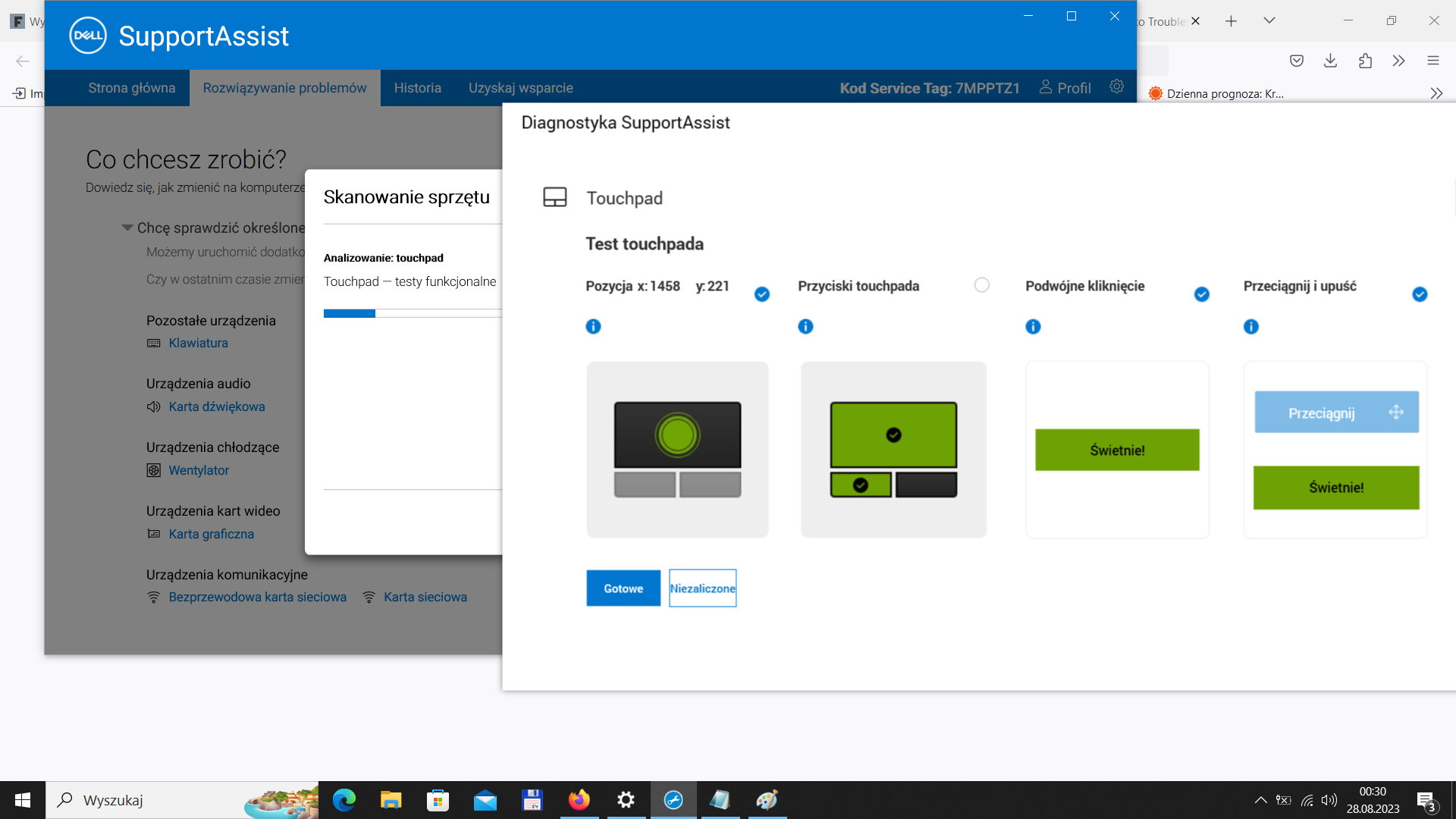The image size is (1456, 819).
Task: Select the Przyciski touchpada radio circle
Action: [981, 285]
